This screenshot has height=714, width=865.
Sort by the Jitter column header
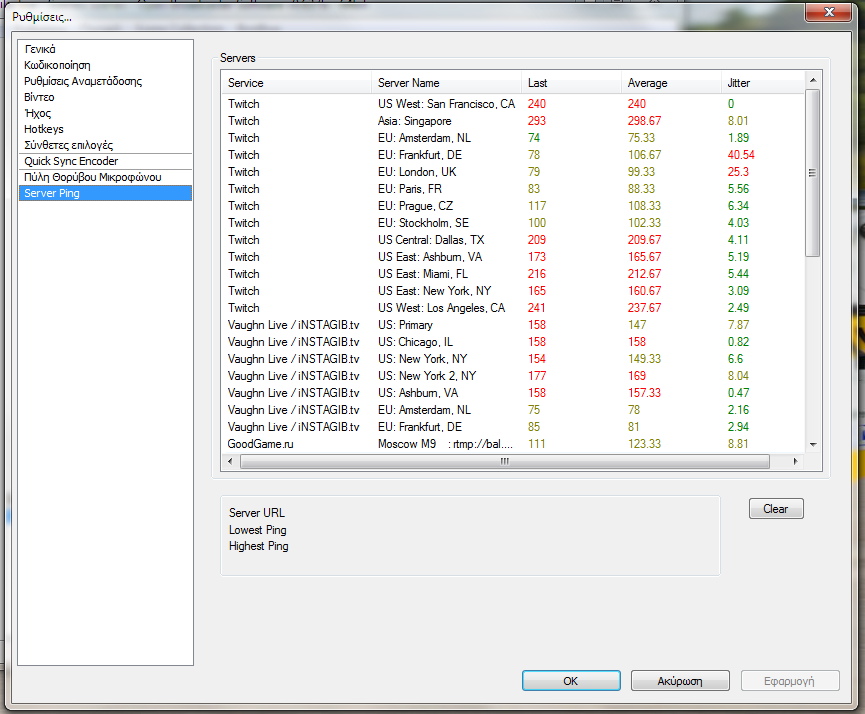tap(763, 83)
